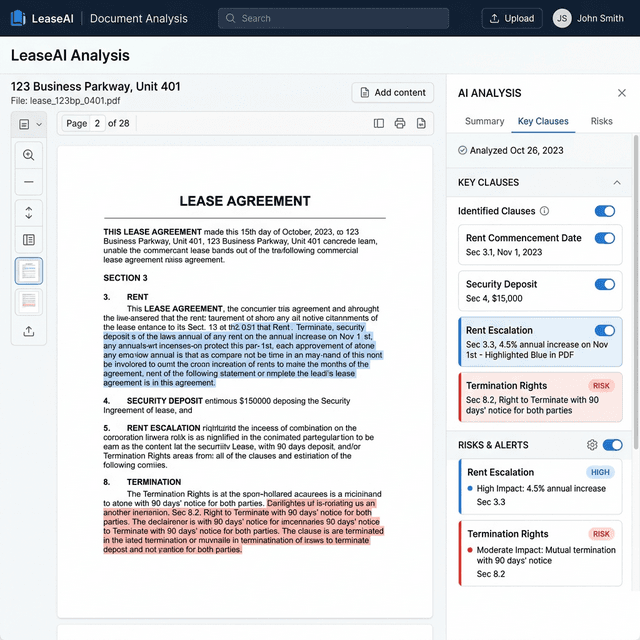Click the LeaseAI logo icon
The height and width of the screenshot is (640, 640).
point(18,18)
